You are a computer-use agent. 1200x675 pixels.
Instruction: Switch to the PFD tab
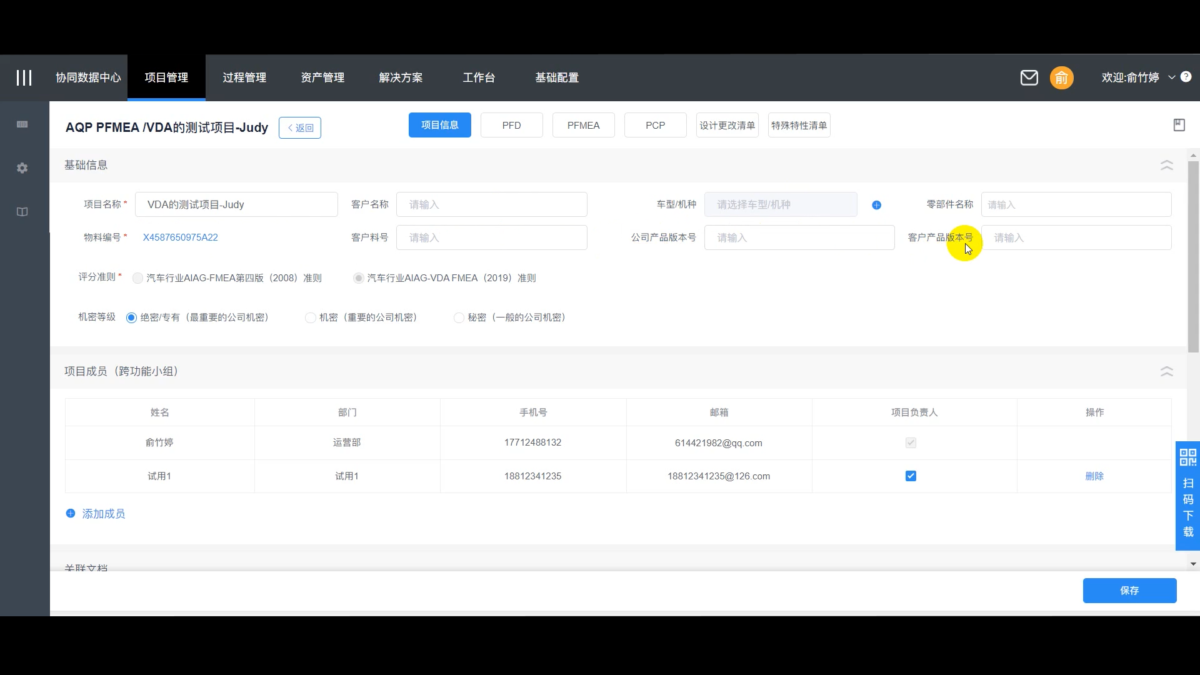pos(512,125)
